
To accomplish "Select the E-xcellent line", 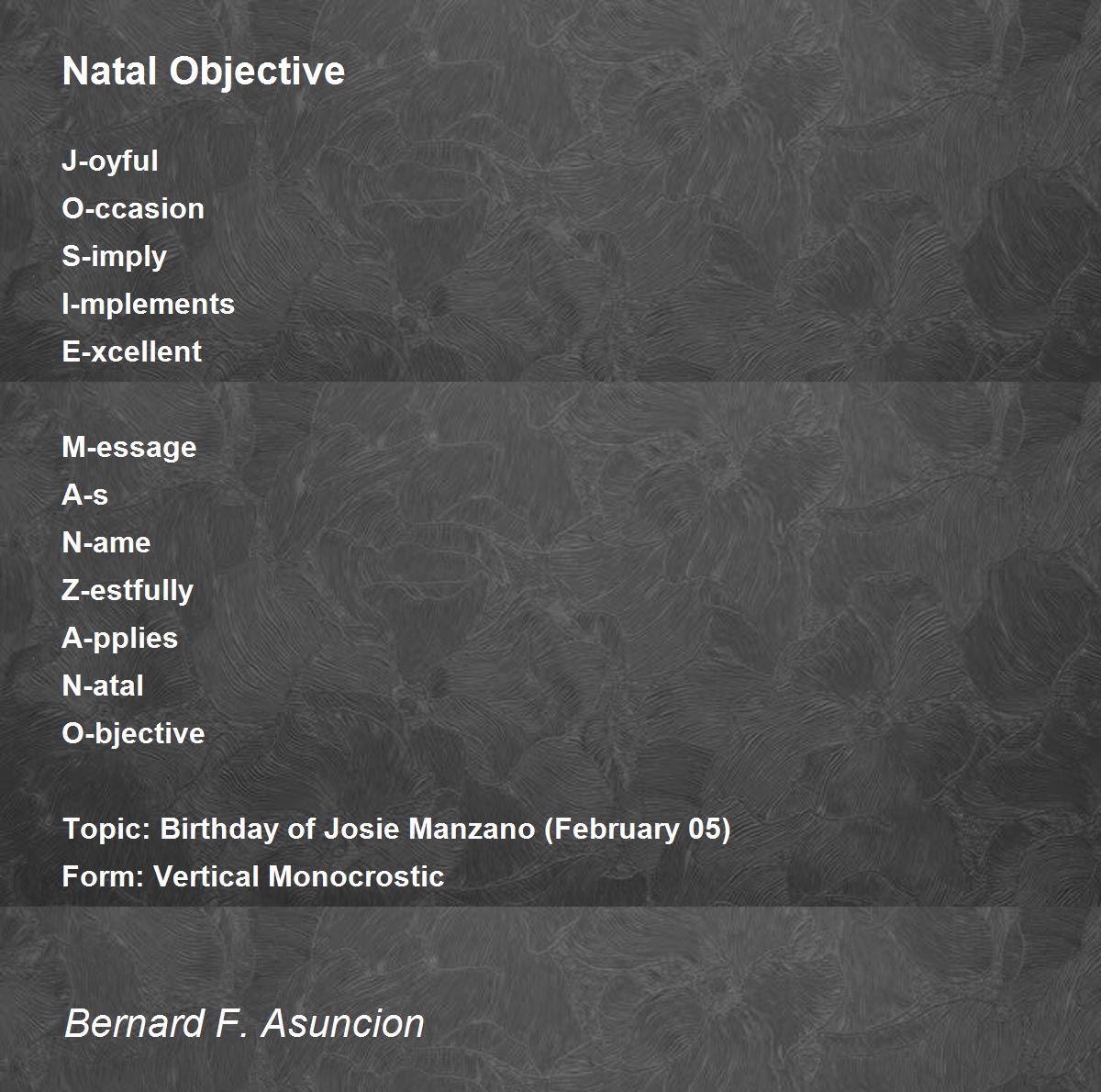I will pos(132,351).
